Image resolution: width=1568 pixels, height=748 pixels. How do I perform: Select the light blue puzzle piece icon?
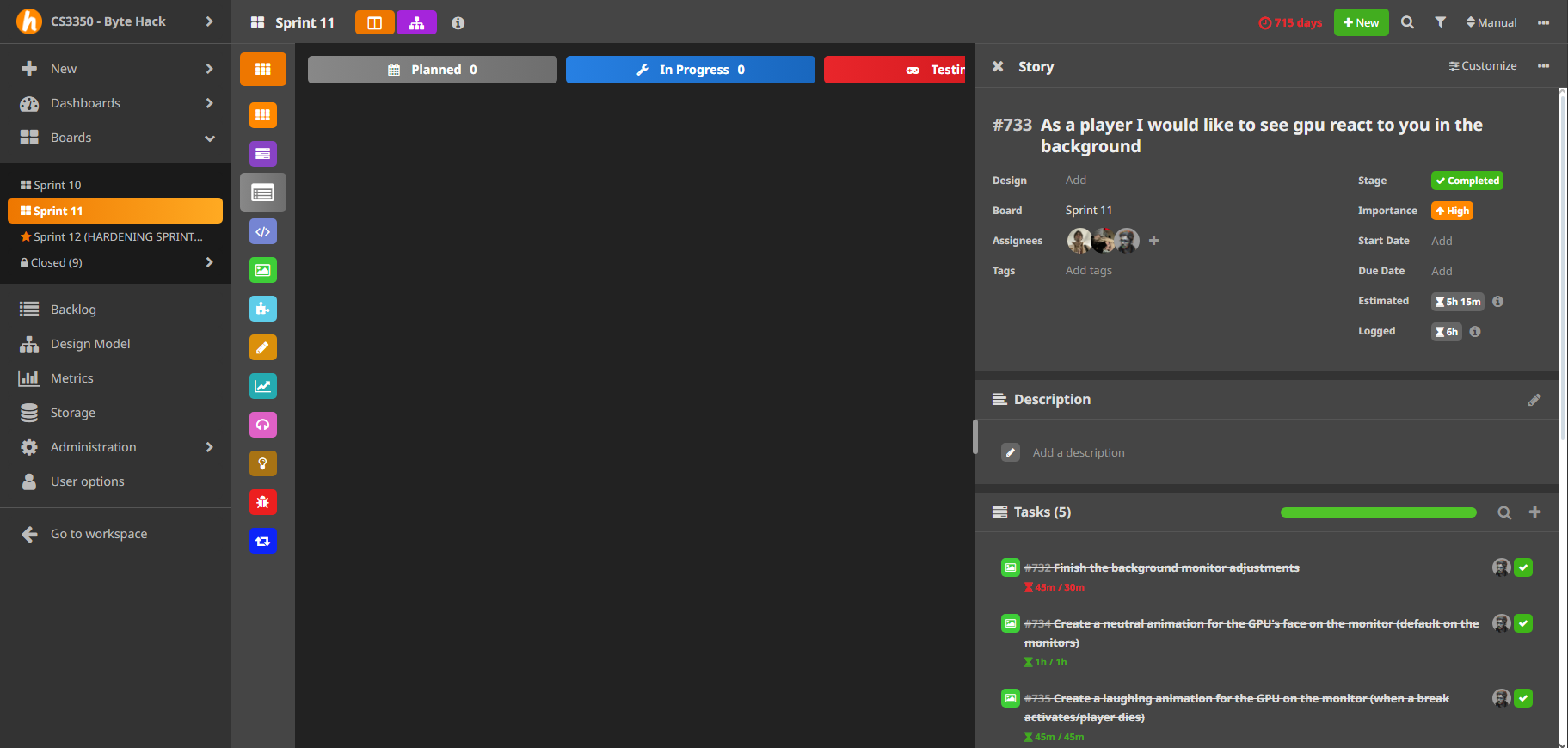(263, 309)
